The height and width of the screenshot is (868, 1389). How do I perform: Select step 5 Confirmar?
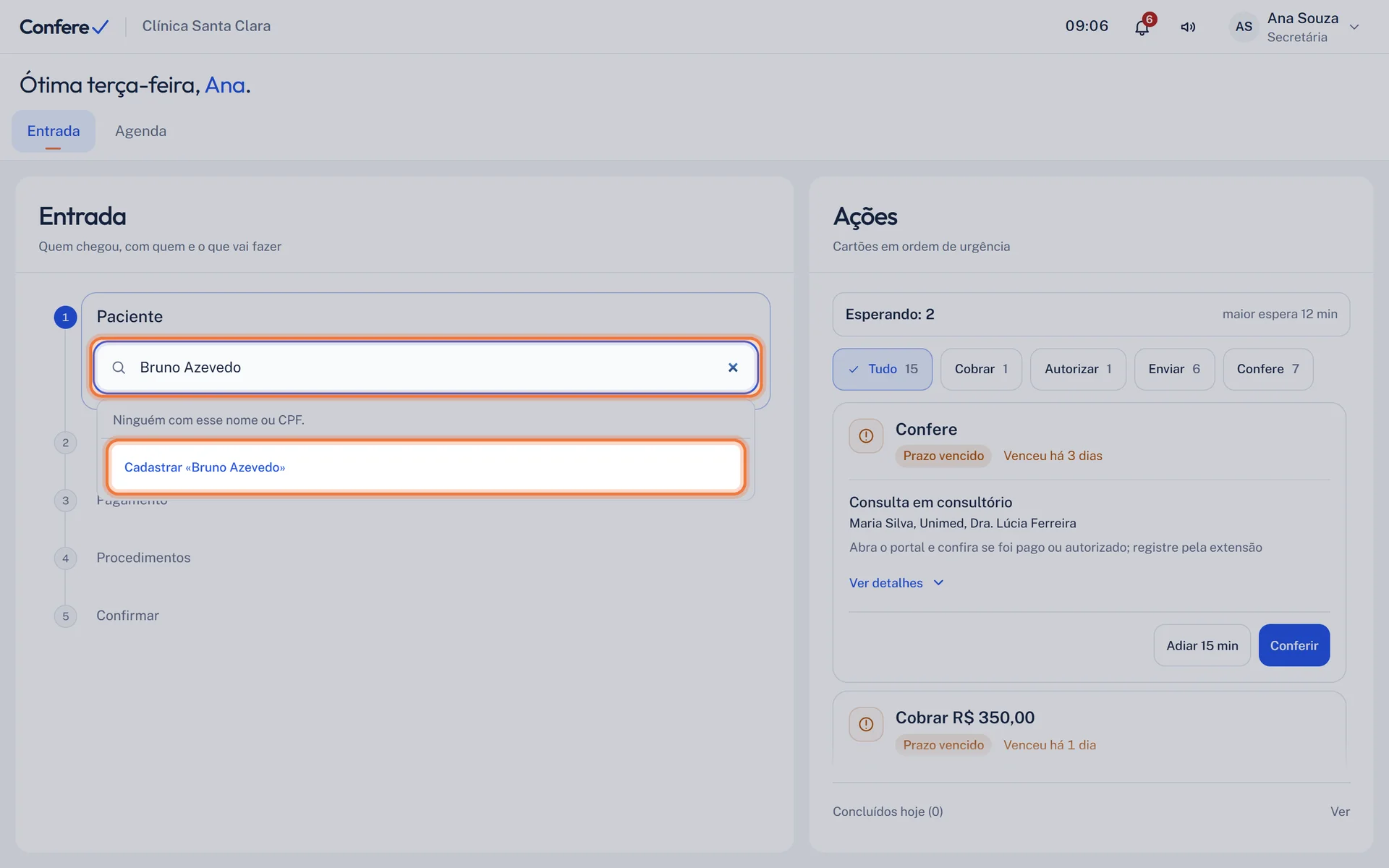coord(127,616)
